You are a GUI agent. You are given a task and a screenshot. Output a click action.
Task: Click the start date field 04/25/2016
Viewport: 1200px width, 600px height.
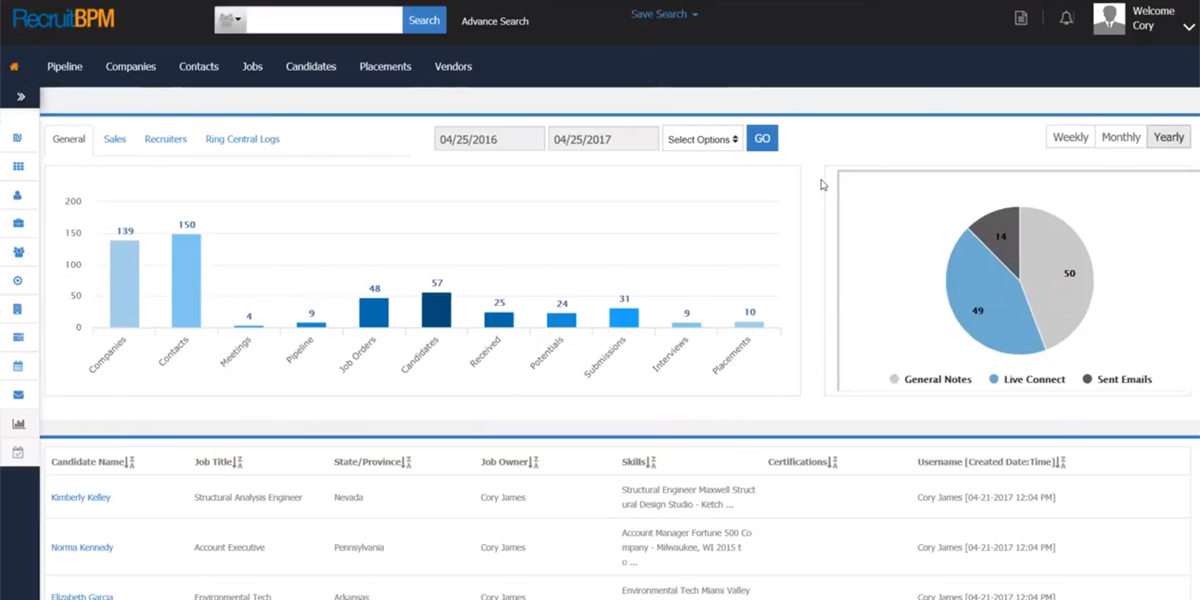[489, 139]
